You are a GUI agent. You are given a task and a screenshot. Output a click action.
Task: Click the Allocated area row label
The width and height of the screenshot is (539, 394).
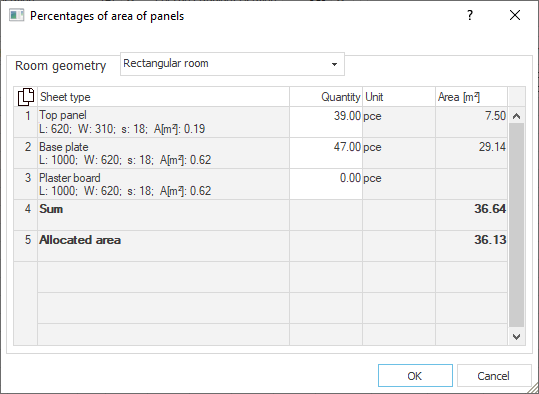pyautogui.click(x=80, y=240)
